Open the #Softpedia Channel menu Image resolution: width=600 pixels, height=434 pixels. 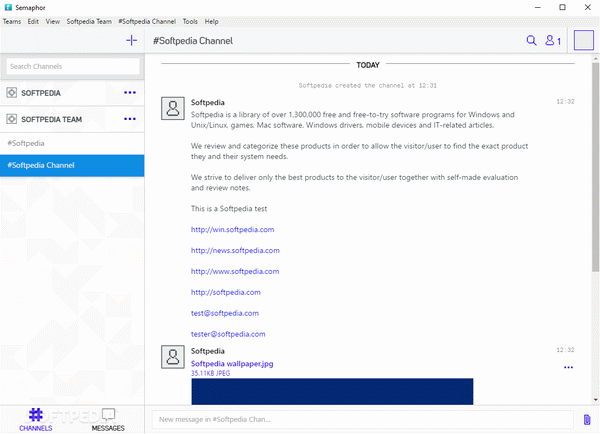click(x=147, y=21)
